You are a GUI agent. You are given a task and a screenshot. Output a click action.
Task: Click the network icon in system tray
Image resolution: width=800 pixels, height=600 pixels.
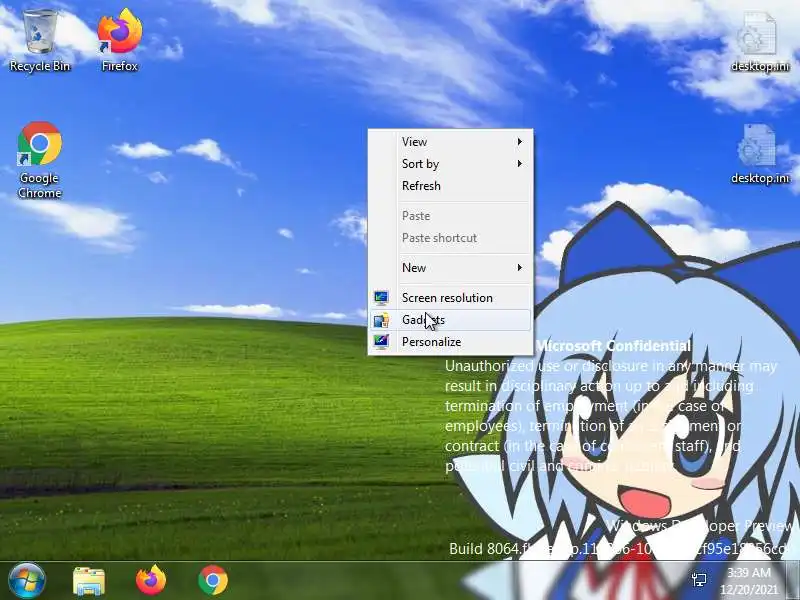698,580
